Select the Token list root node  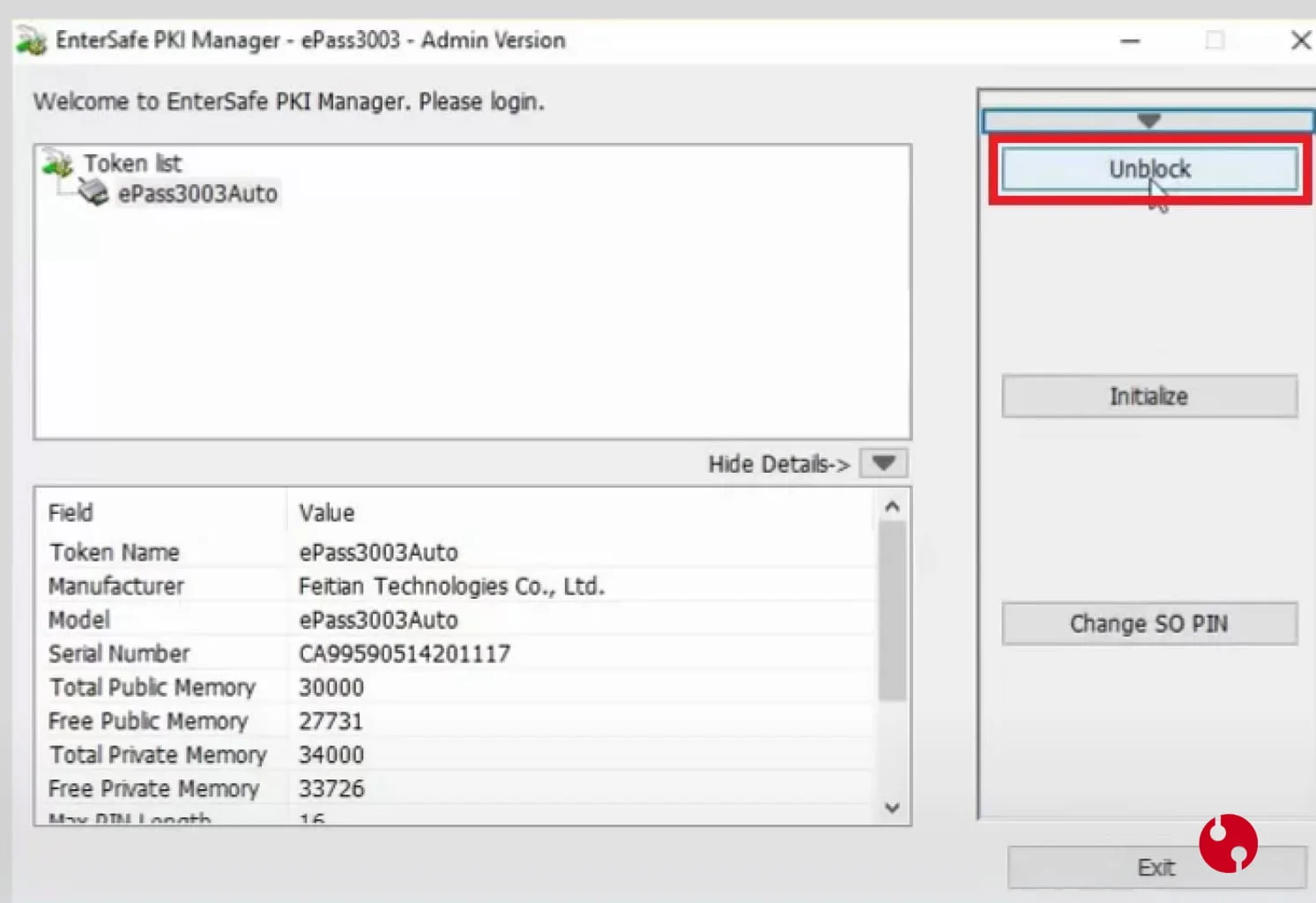(x=132, y=163)
